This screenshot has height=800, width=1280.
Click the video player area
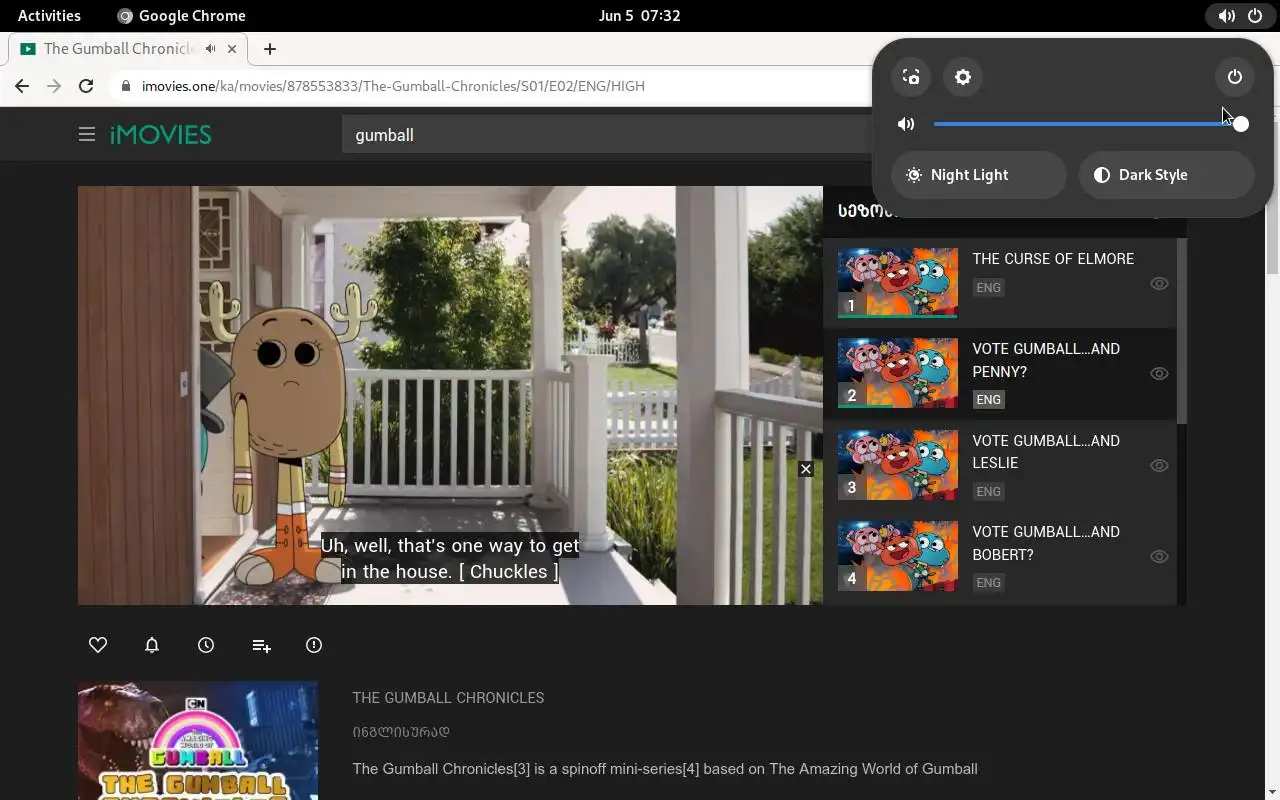click(x=450, y=395)
